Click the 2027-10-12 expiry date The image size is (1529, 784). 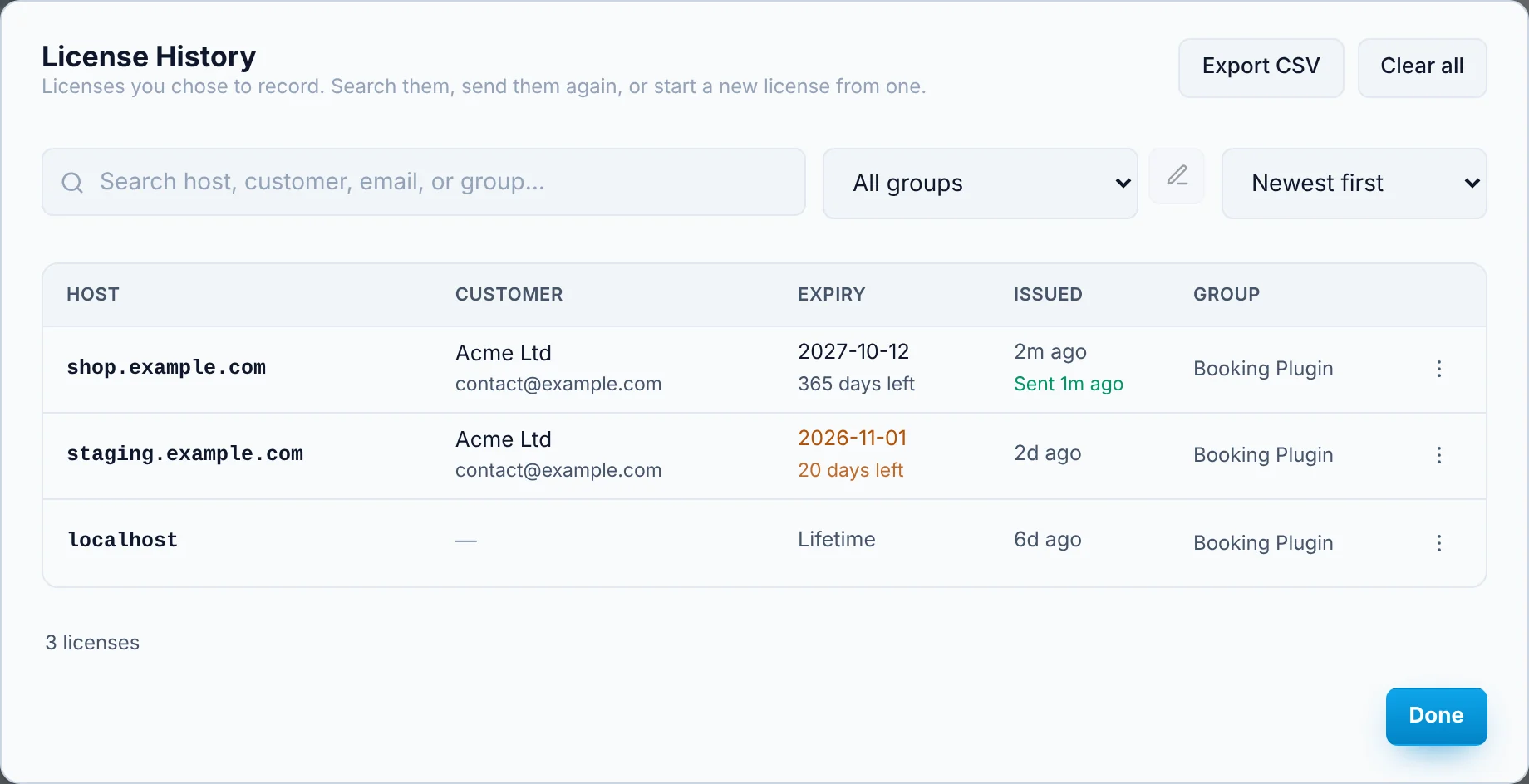point(853,351)
